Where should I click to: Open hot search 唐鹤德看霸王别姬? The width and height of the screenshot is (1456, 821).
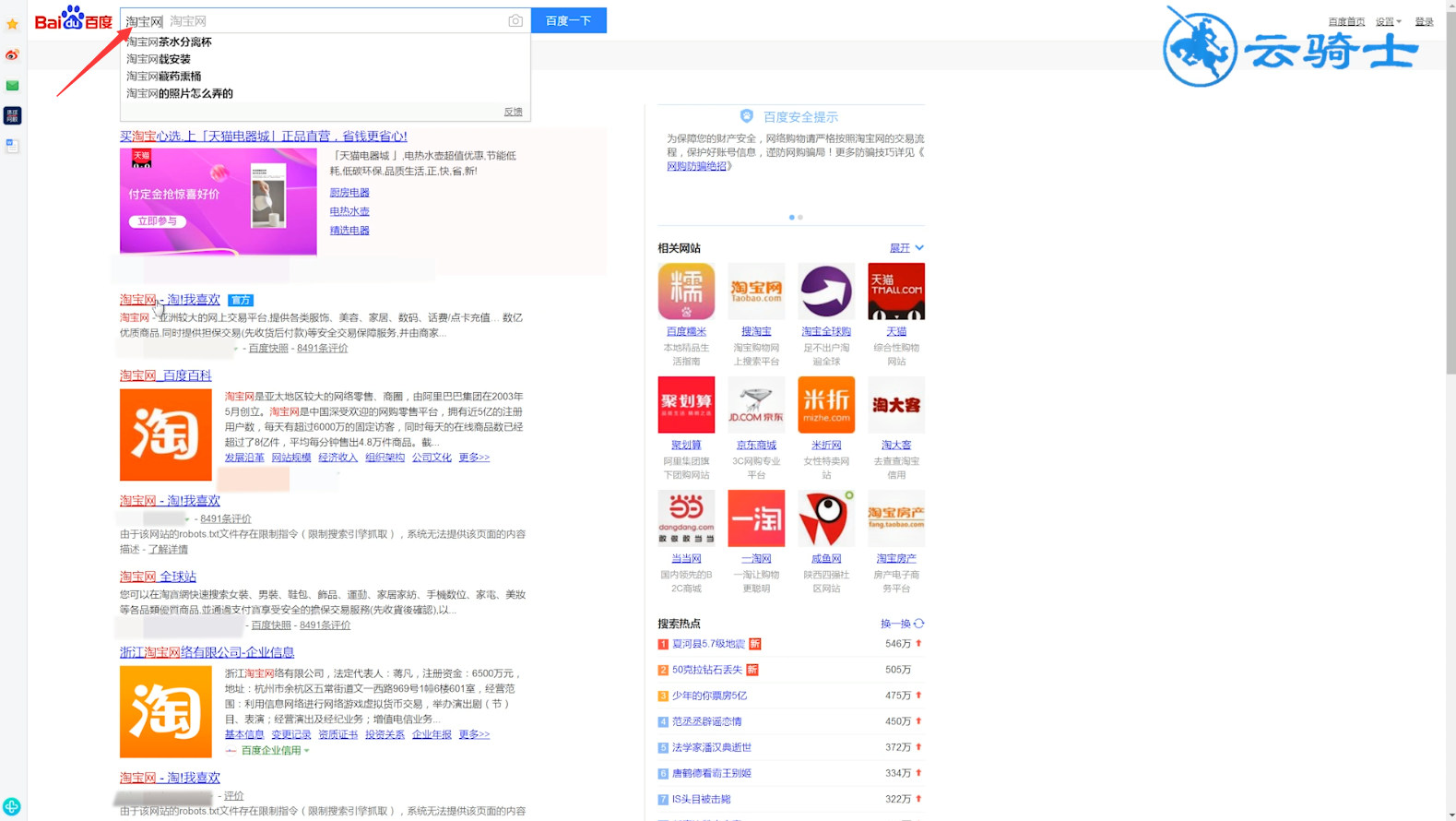[711, 773]
